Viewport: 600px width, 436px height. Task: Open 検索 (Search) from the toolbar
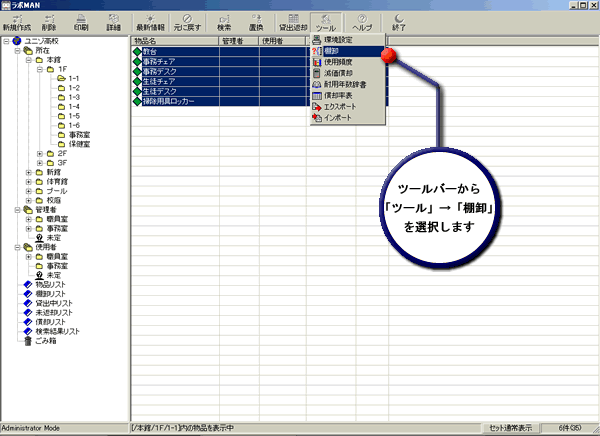(224, 23)
